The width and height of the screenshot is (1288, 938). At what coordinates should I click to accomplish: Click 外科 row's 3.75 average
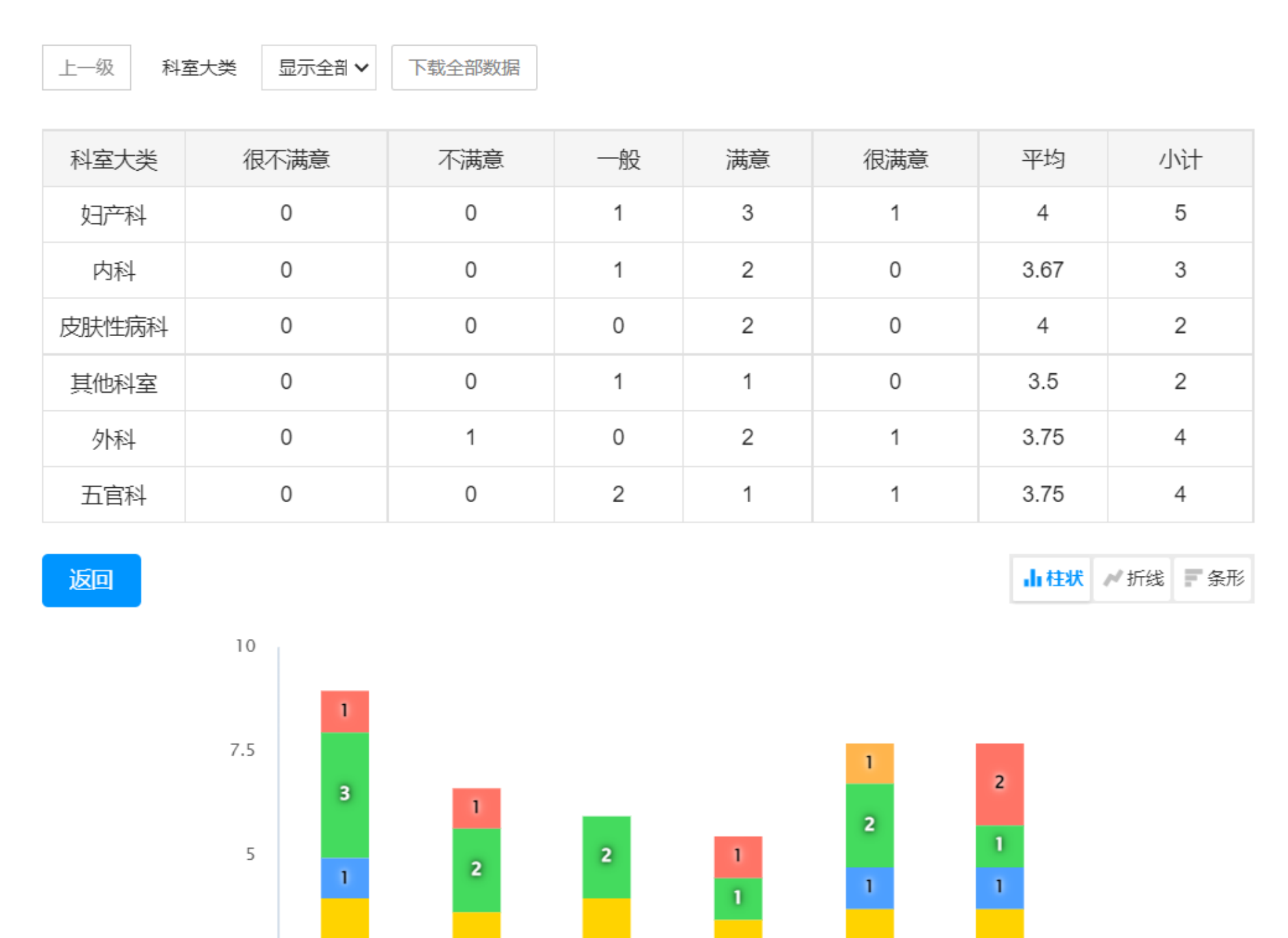1043,437
